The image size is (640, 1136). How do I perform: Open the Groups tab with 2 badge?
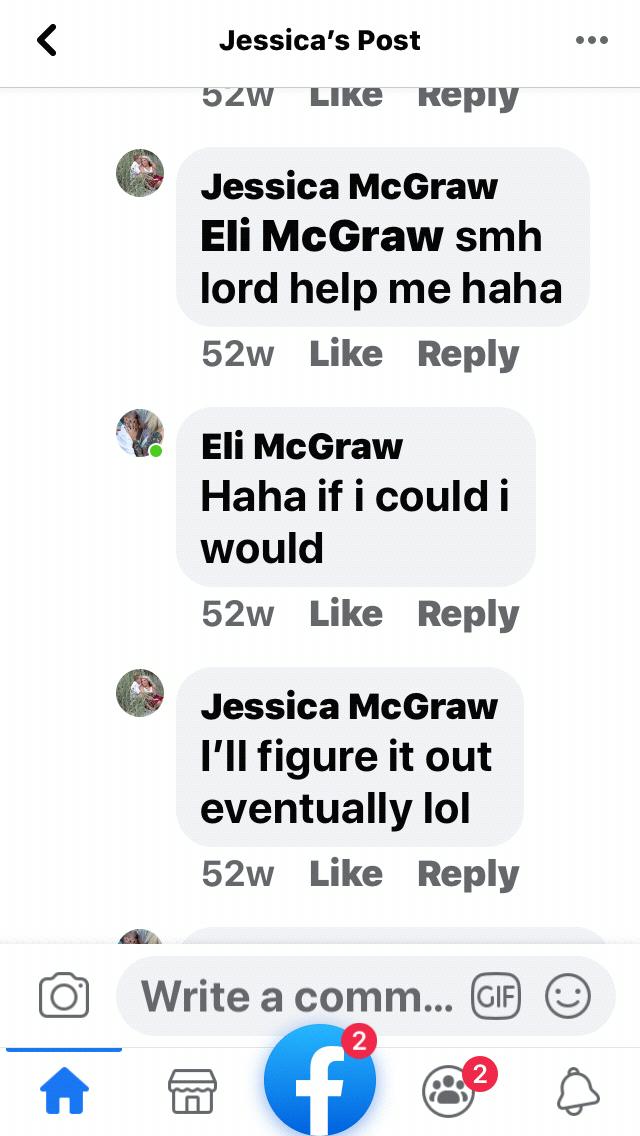tap(449, 1091)
